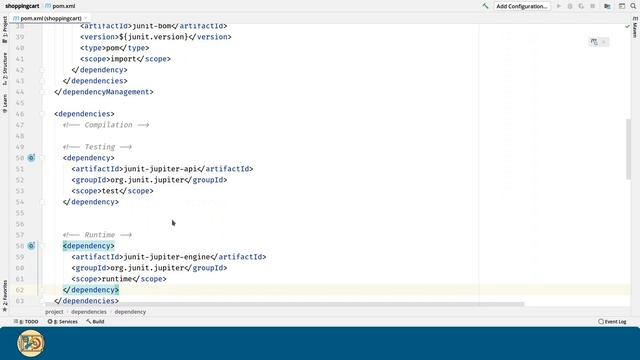Open the Project tool window tab
640x360 pixels.
(4, 29)
